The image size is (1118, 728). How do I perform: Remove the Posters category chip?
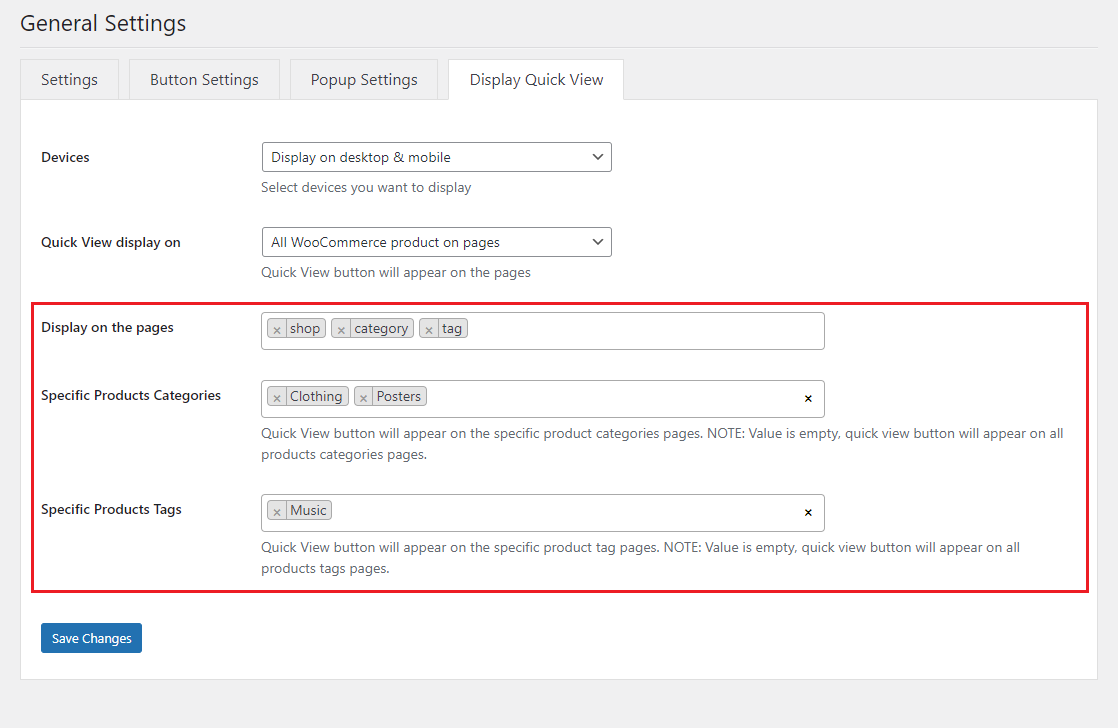[x=363, y=397]
